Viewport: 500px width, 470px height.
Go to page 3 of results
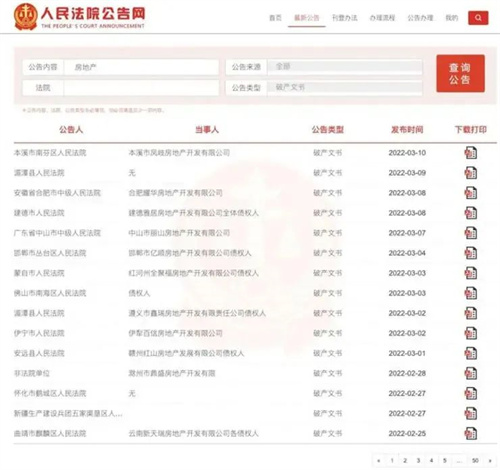click(418, 461)
